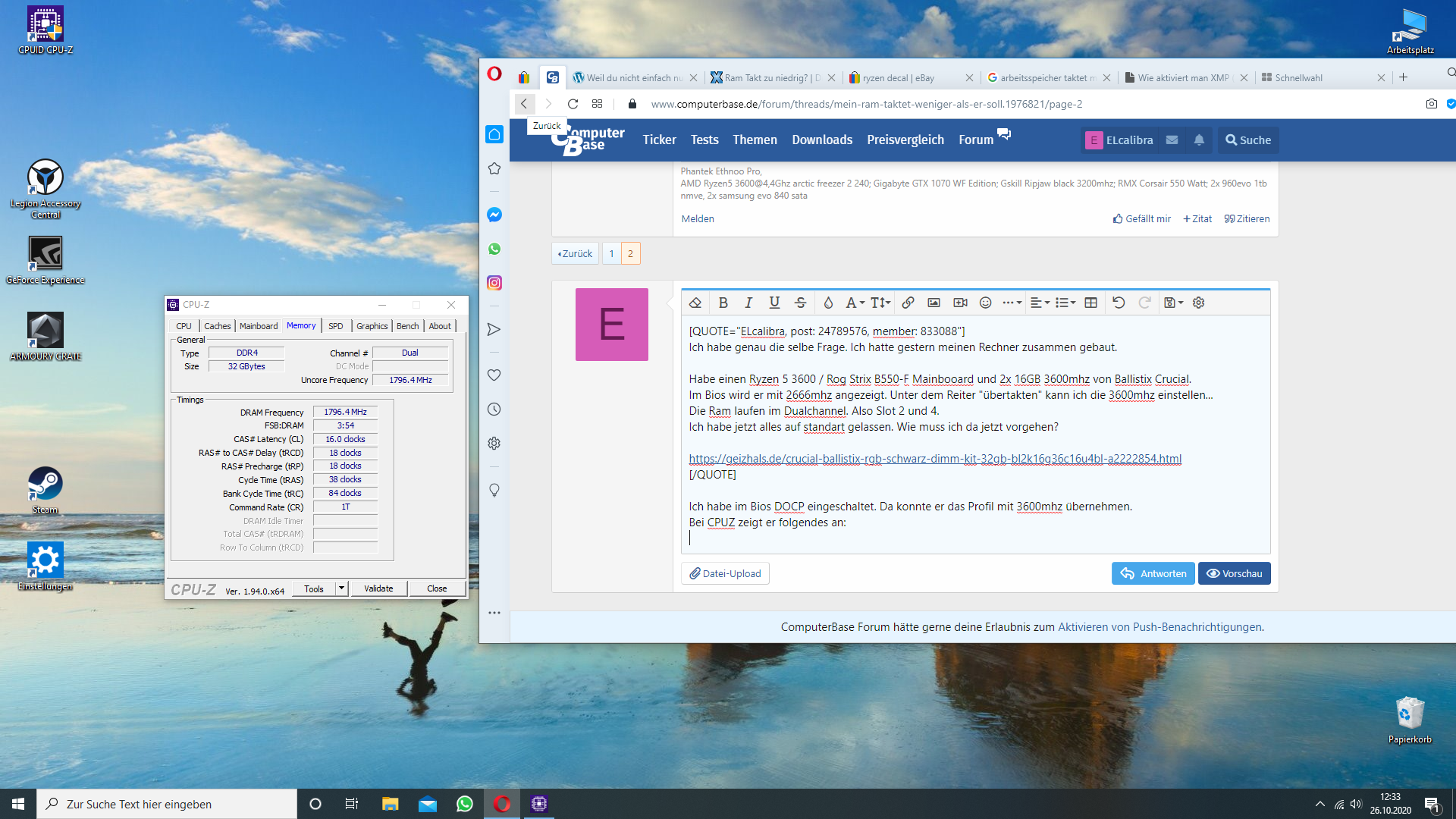Click the insert table icon
This screenshot has height=819, width=1456.
[x=1090, y=303]
